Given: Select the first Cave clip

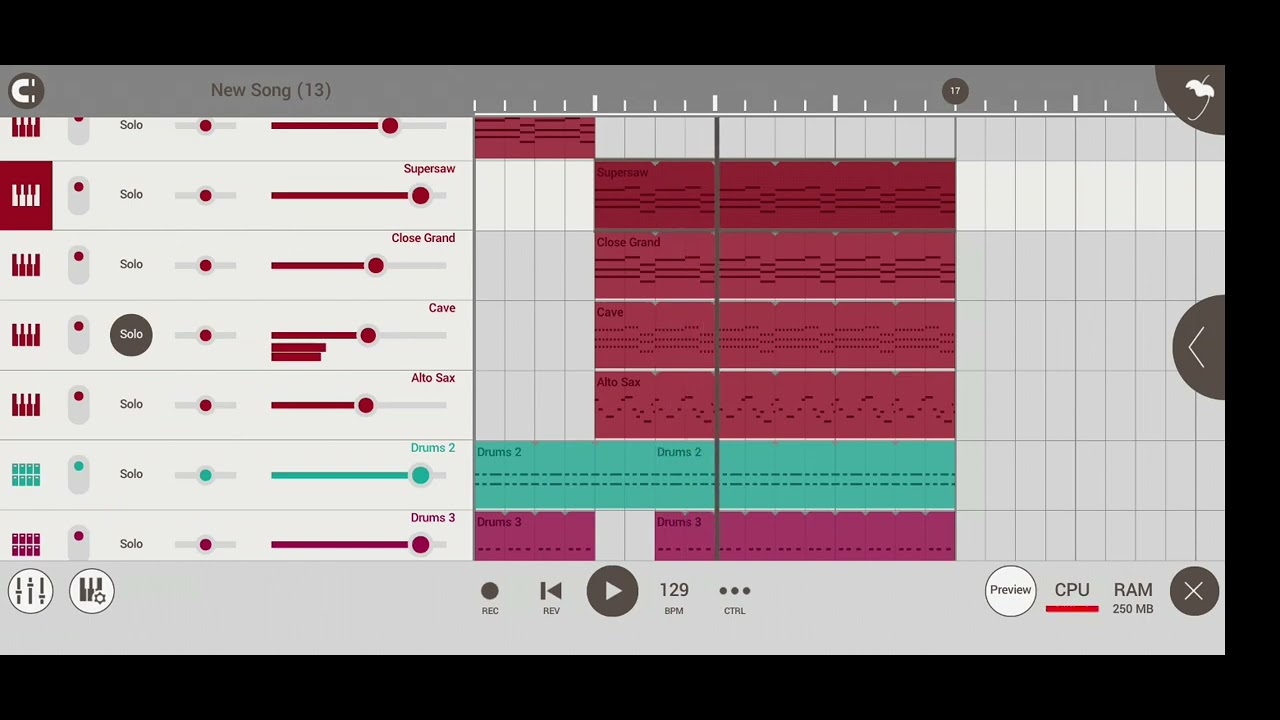Looking at the screenshot, I should click(655, 336).
